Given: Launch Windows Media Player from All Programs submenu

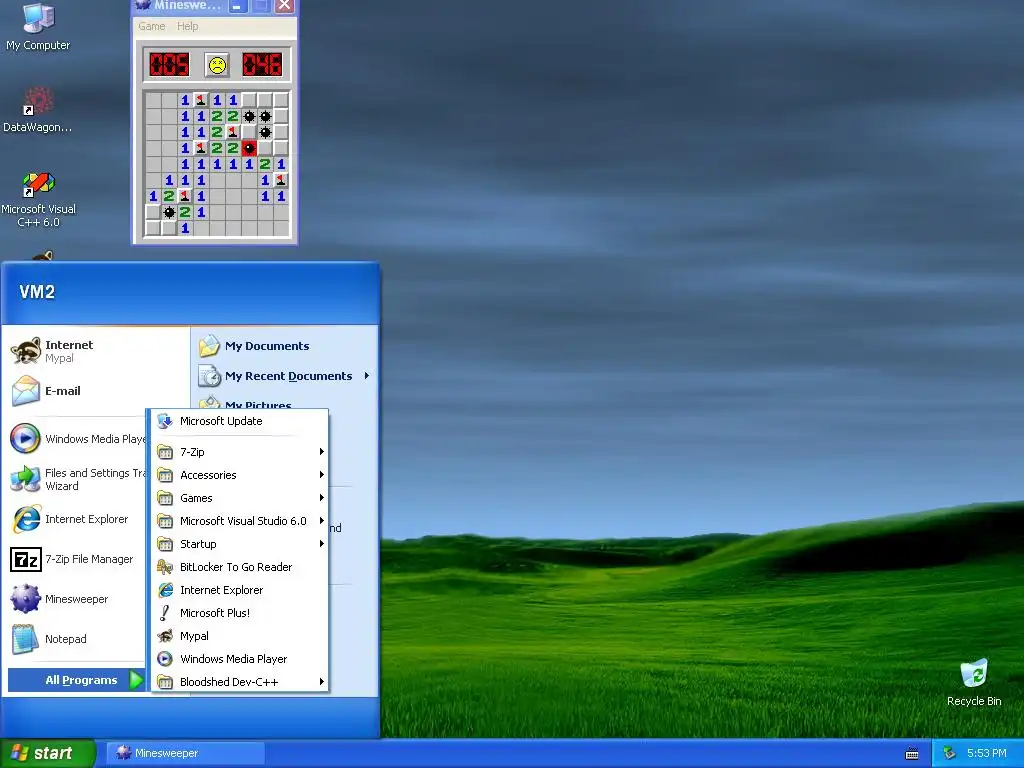Looking at the screenshot, I should pos(240,659).
